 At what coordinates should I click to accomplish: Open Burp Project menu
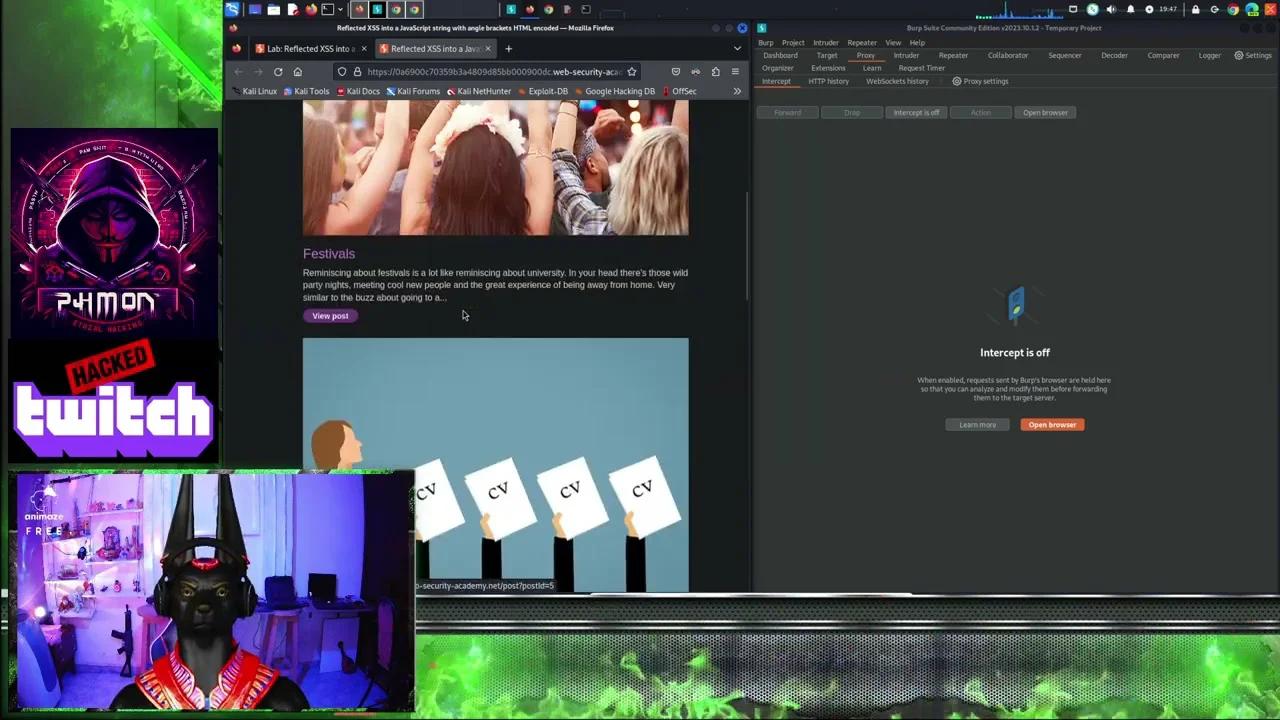tap(793, 43)
